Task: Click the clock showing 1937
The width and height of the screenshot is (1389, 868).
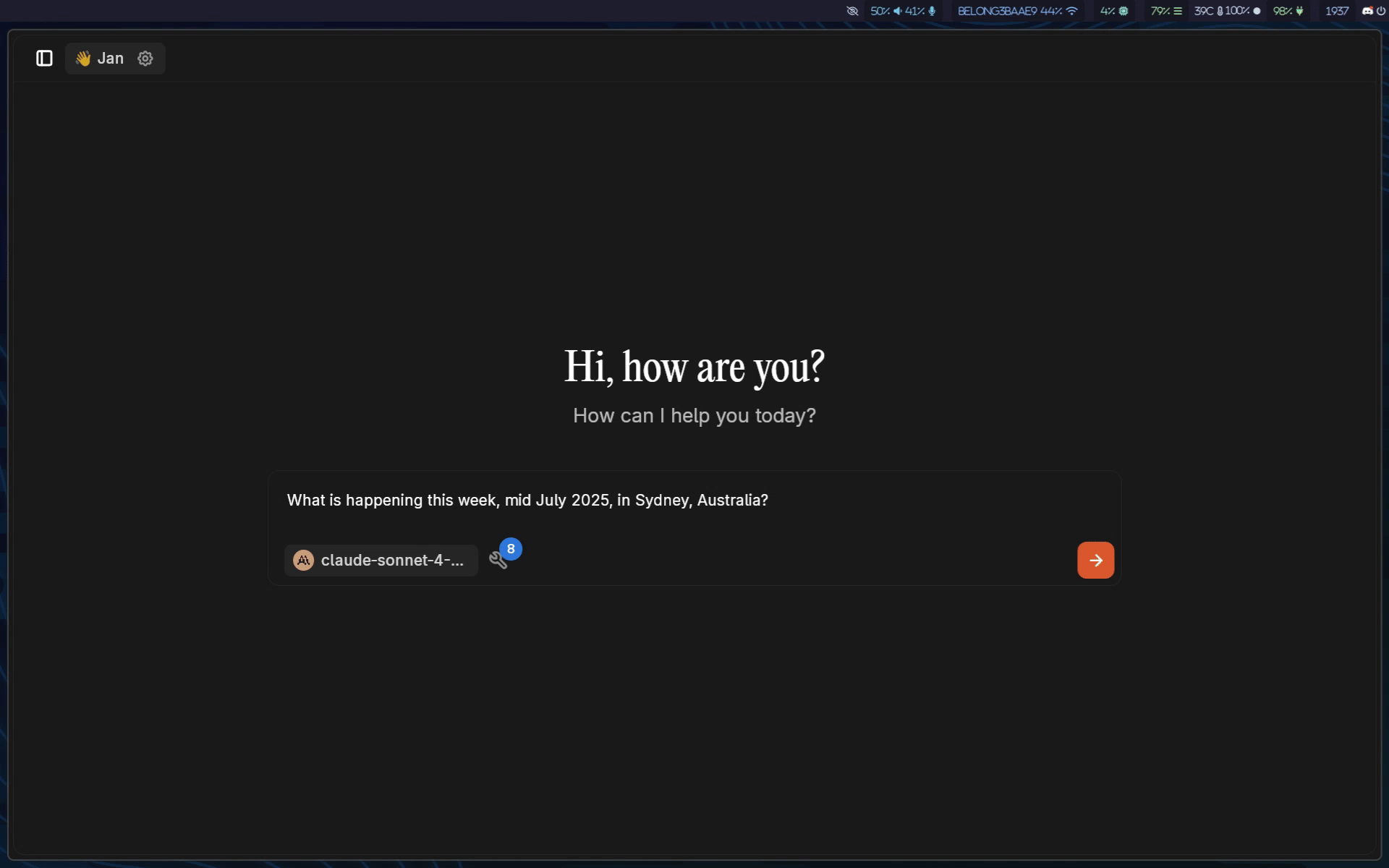Action: (1337, 11)
